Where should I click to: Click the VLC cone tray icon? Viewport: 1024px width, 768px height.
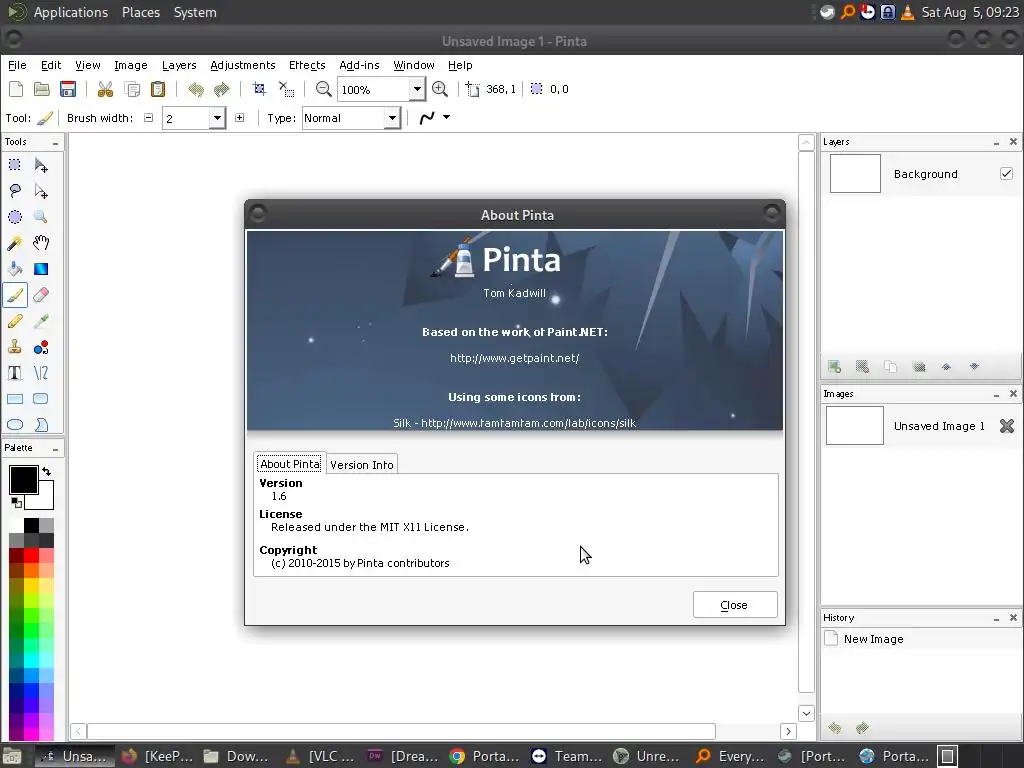(x=907, y=12)
